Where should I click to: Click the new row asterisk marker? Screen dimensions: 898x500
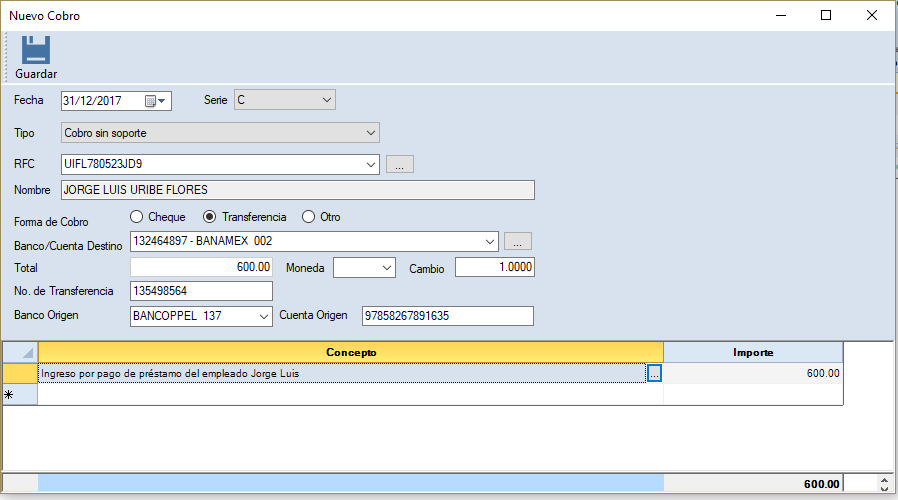(x=11, y=395)
